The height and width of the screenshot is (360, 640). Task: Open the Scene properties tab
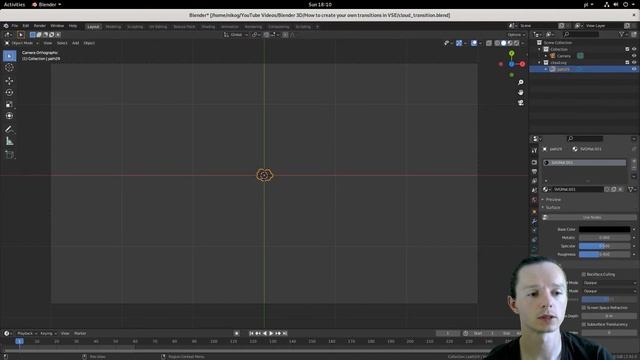[534, 190]
